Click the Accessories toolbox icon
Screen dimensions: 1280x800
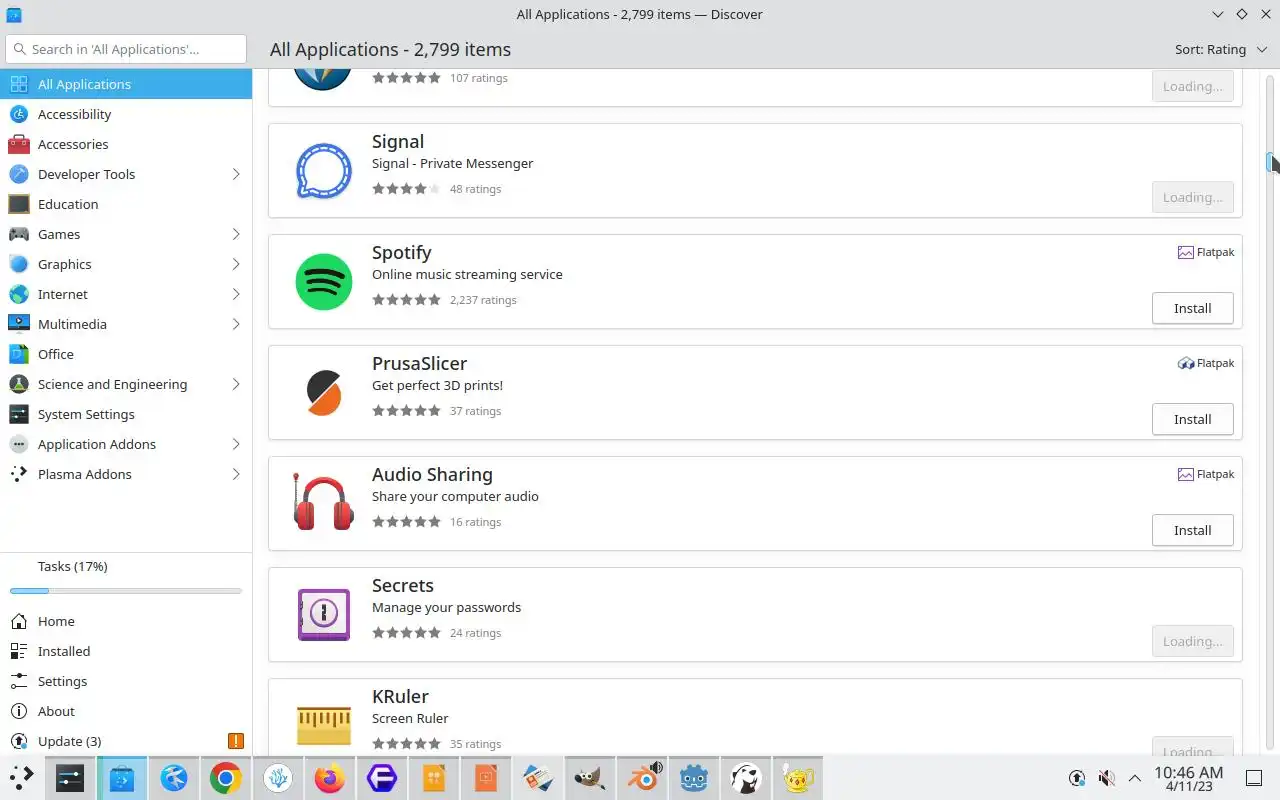point(19,144)
